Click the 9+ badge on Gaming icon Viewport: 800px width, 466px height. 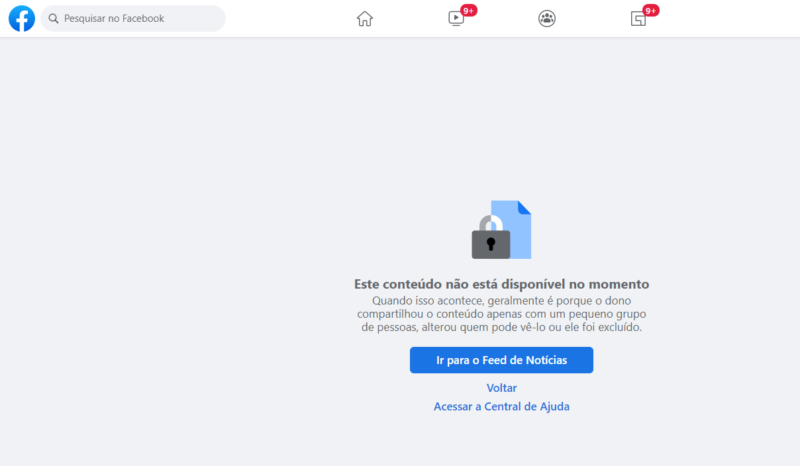click(651, 10)
